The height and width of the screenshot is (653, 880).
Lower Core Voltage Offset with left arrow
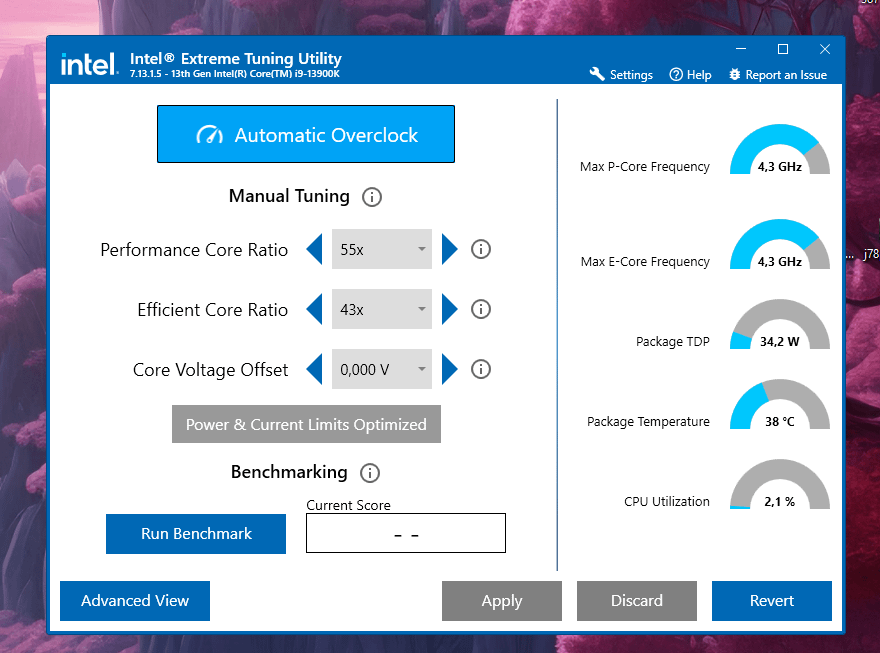click(x=314, y=369)
